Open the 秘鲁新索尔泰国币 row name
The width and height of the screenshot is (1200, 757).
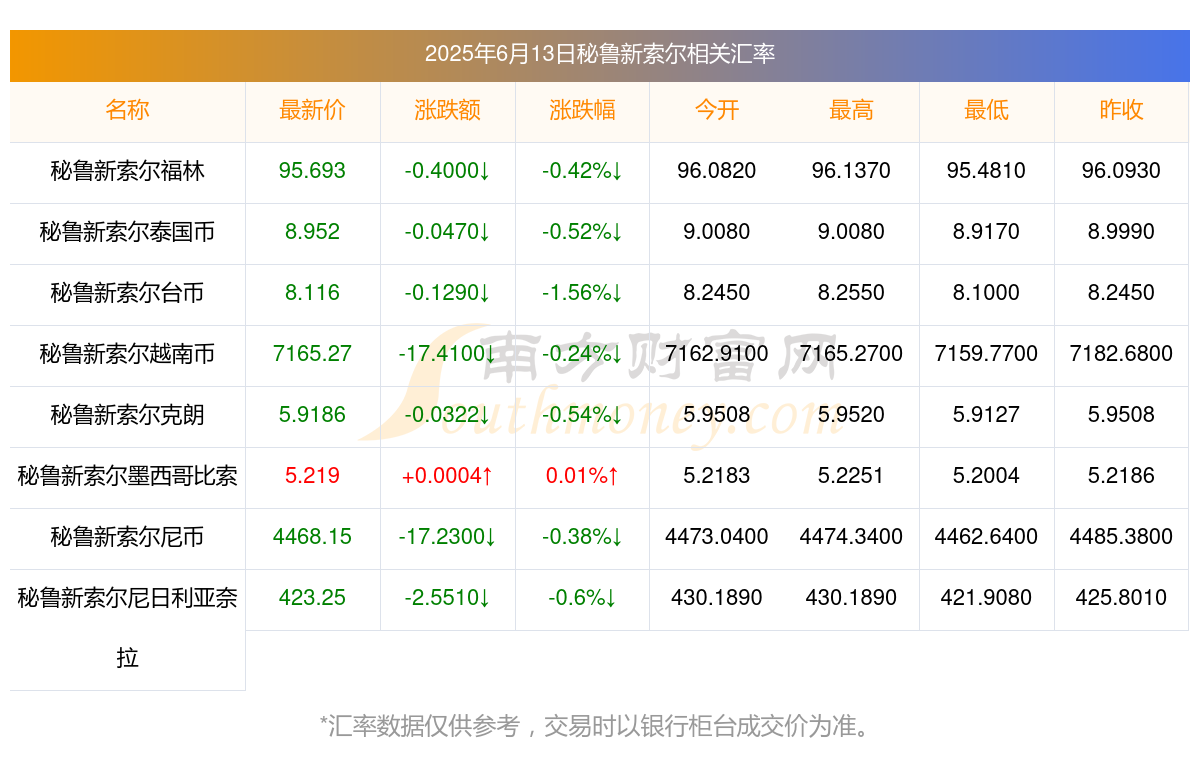tap(127, 232)
